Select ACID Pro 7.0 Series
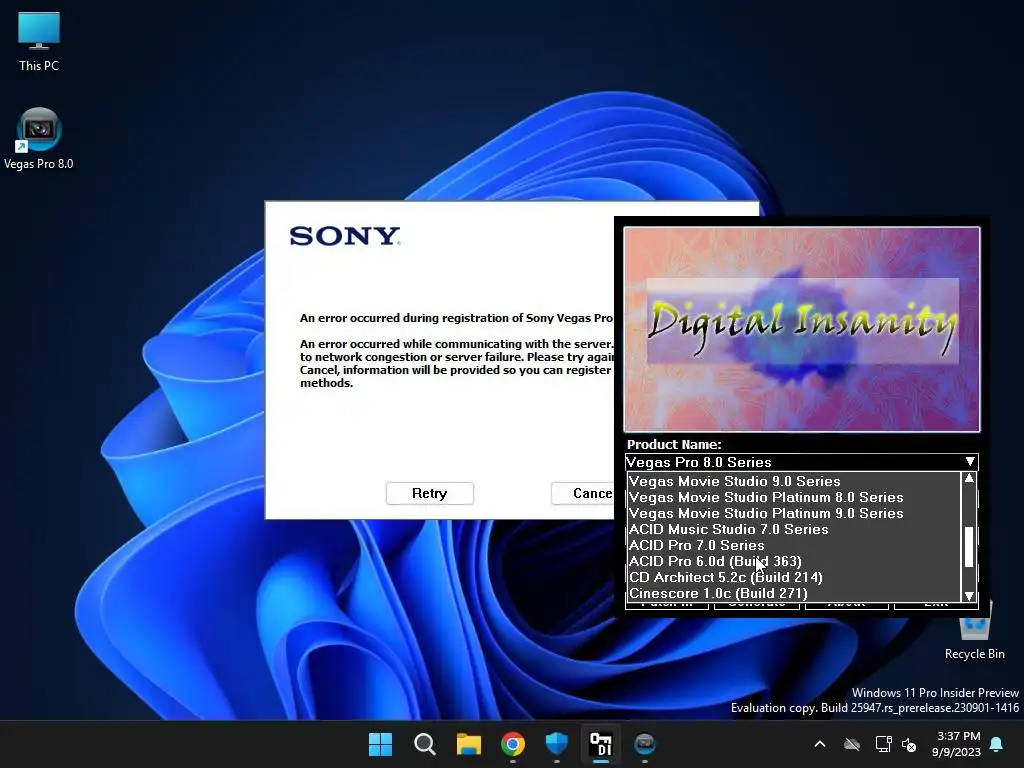This screenshot has height=768, width=1024. [x=793, y=545]
